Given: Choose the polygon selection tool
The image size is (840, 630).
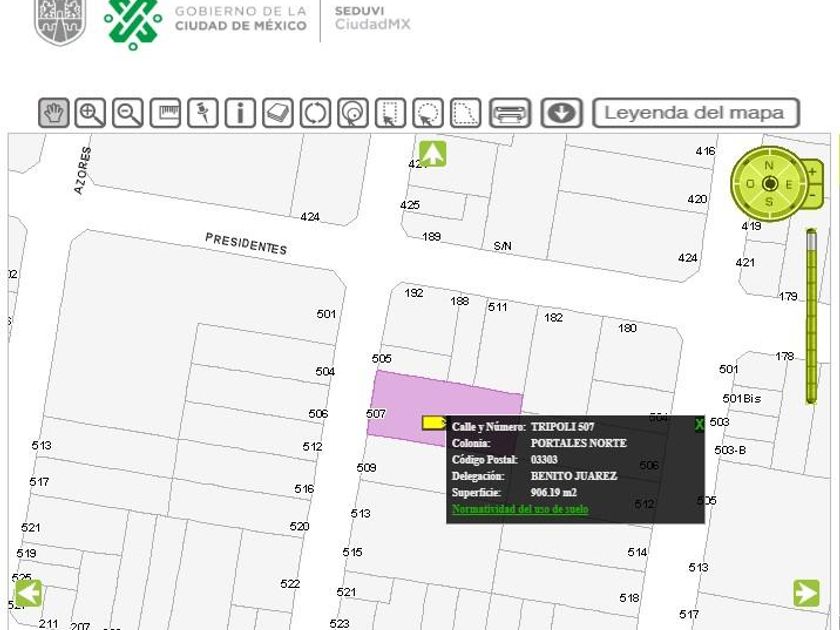Looking at the screenshot, I should point(465,113).
